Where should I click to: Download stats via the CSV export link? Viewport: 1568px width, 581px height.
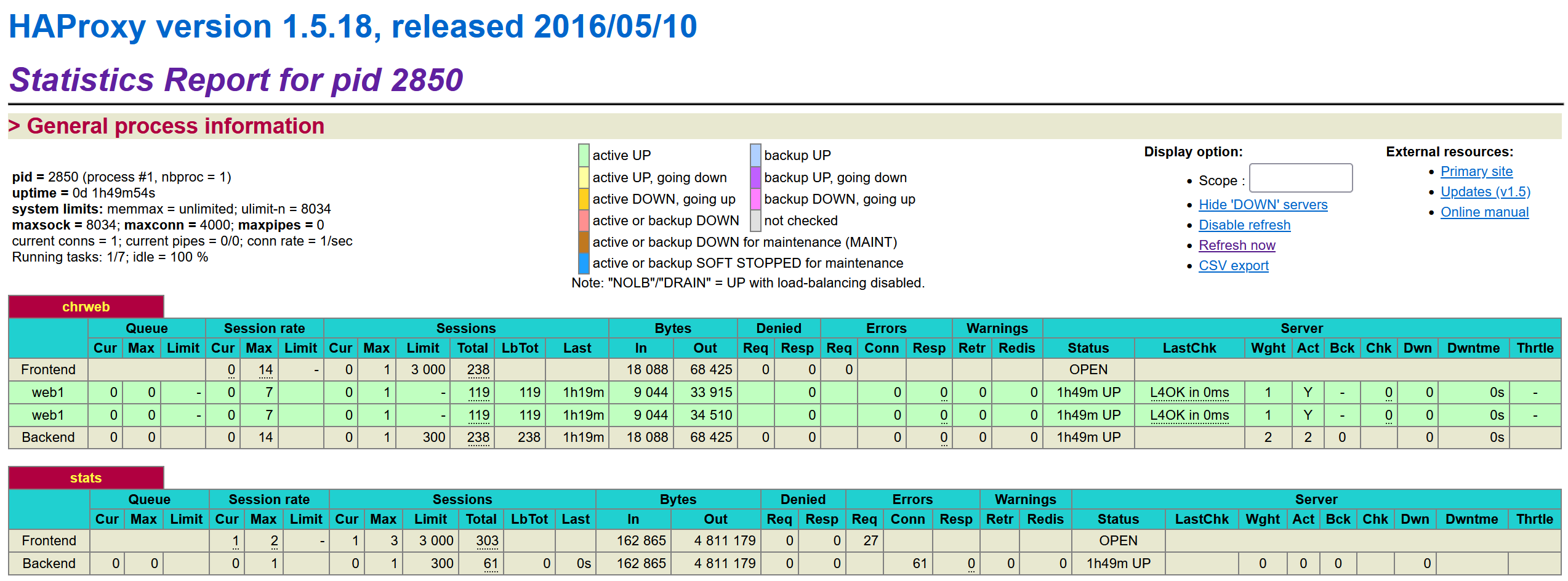1233,266
